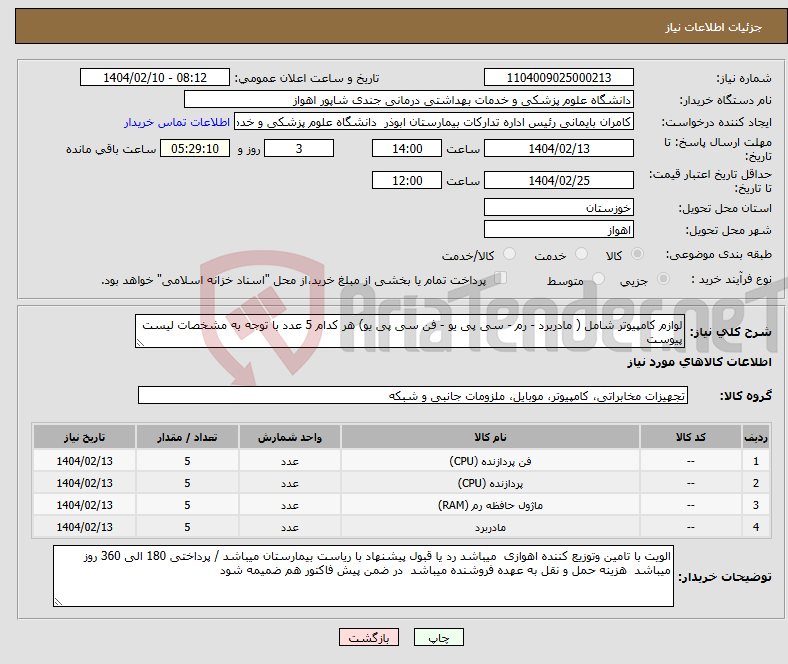Click the response deadline date 1404/02/13 field
Image resolution: width=788 pixels, height=664 pixels.
(x=558, y=148)
